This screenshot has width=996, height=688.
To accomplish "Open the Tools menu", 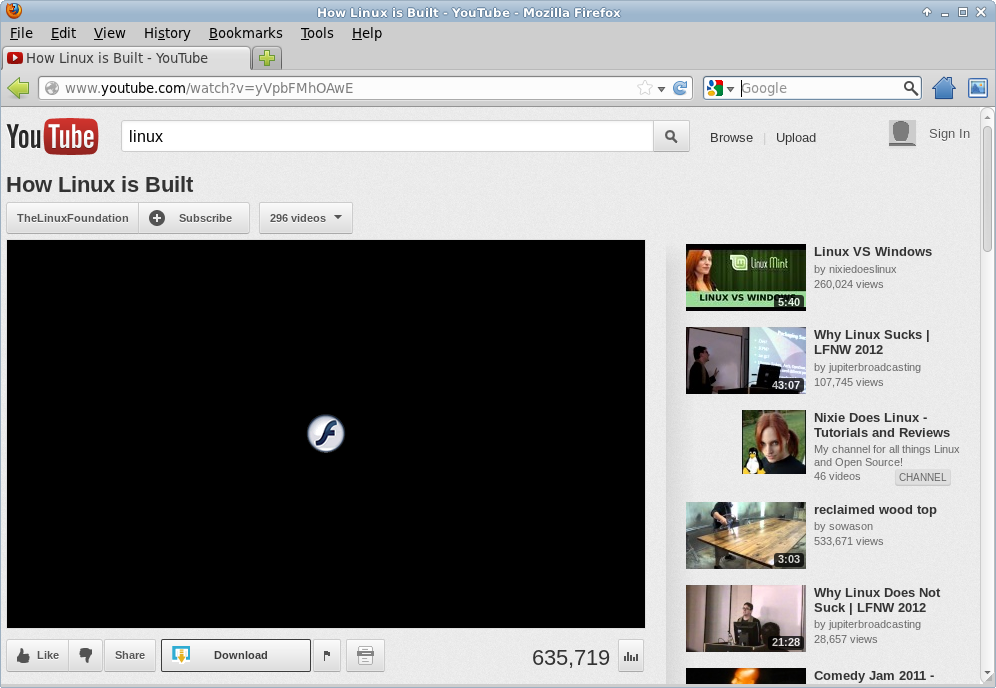I will point(317,33).
